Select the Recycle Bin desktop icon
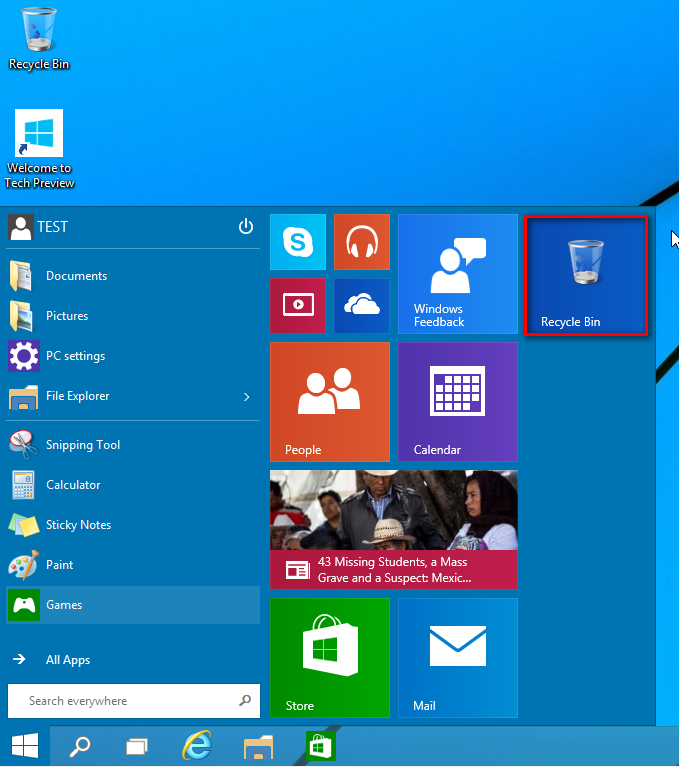The width and height of the screenshot is (679, 767). [x=39, y=39]
